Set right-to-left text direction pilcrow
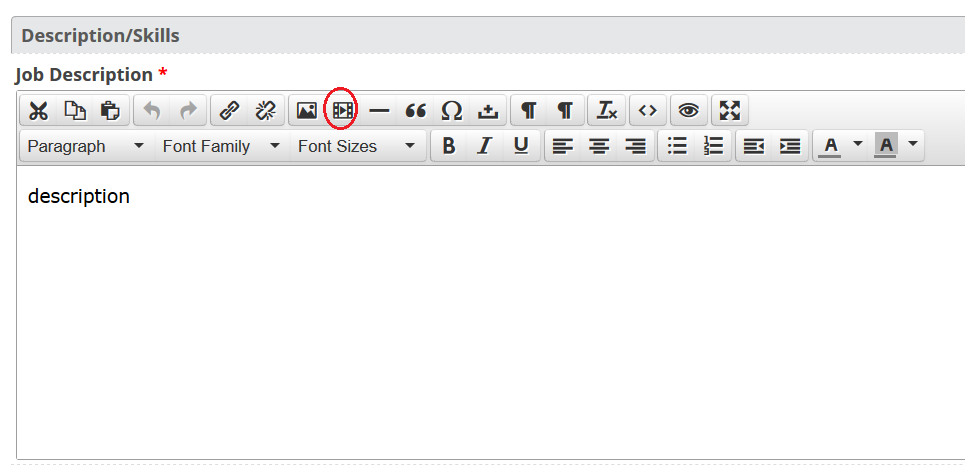The width and height of the screenshot is (965, 471). 565,111
